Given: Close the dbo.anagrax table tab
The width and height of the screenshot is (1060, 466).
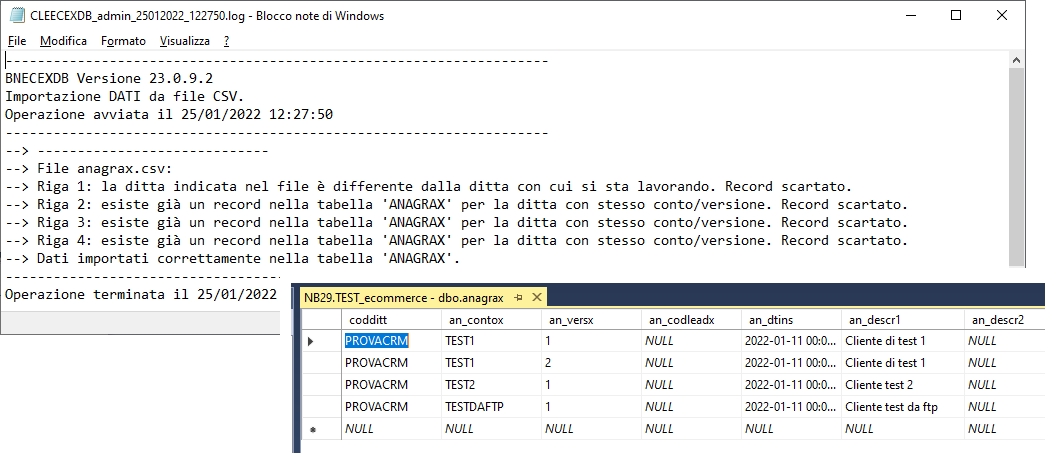Looking at the screenshot, I should (x=537, y=298).
